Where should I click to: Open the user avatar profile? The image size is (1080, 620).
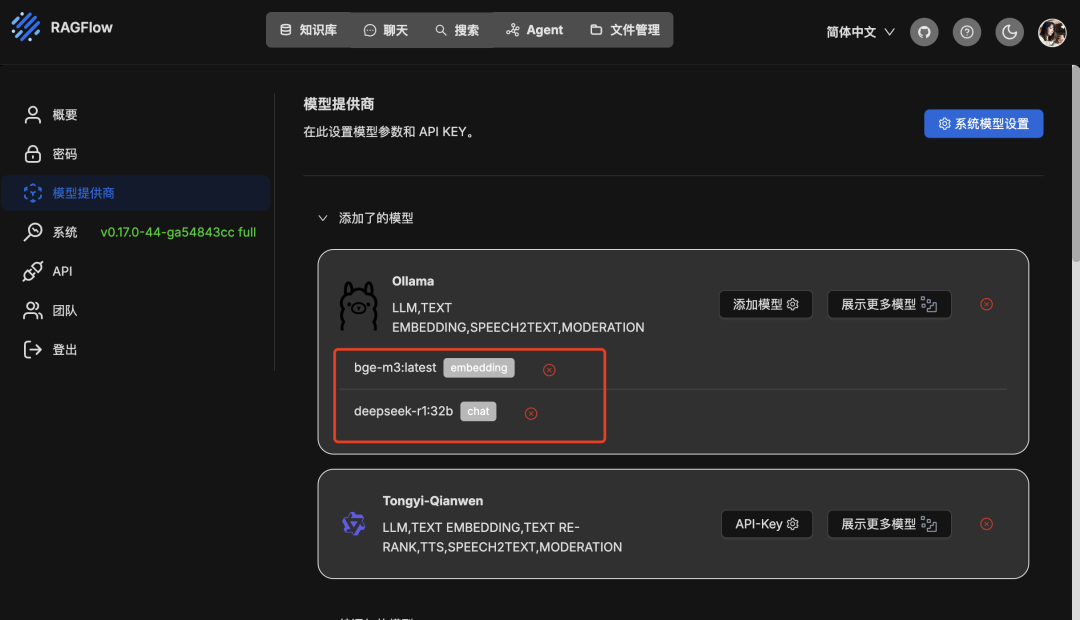pos(1052,32)
